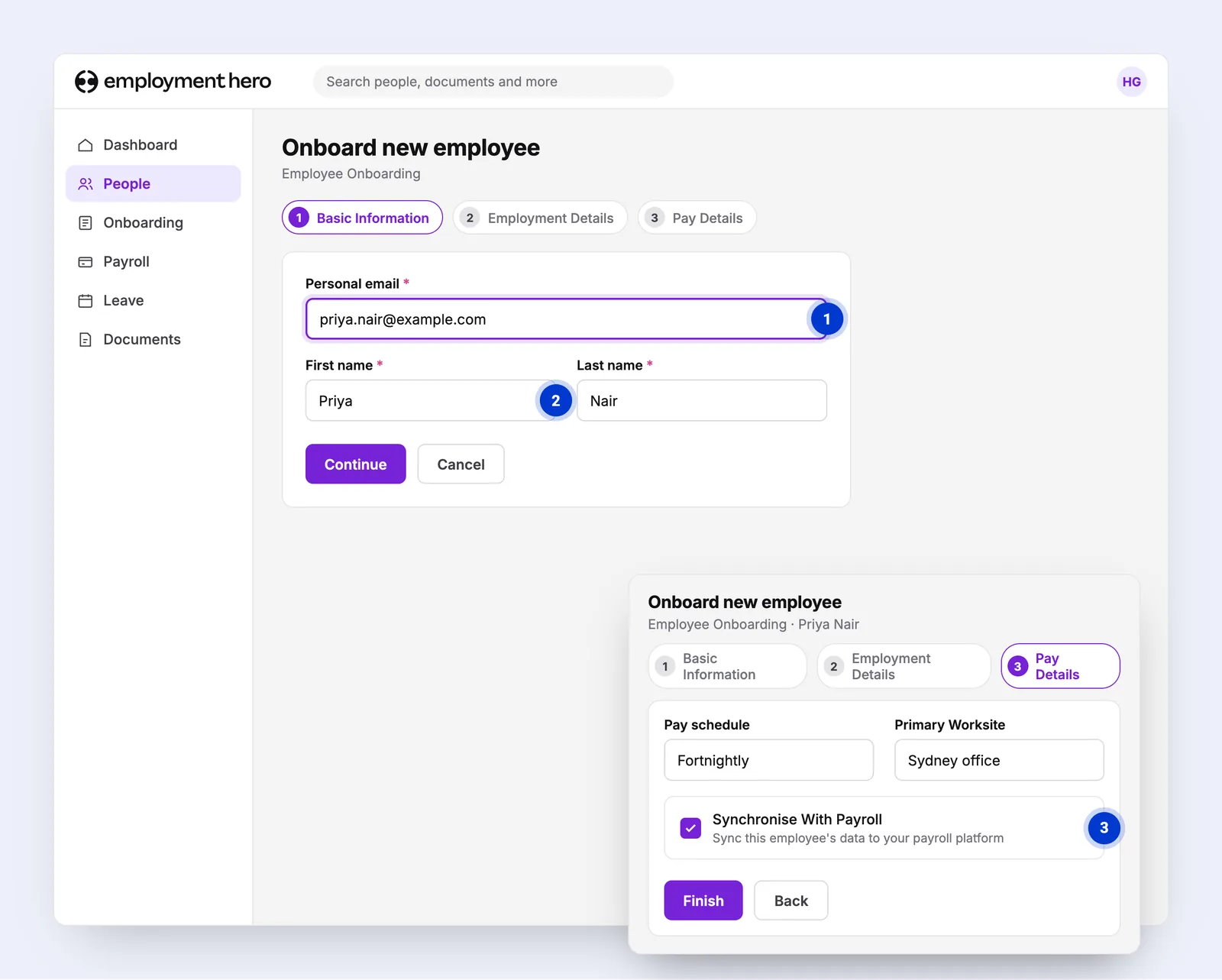Click 'Sync this employee's data' description text

[x=858, y=838]
